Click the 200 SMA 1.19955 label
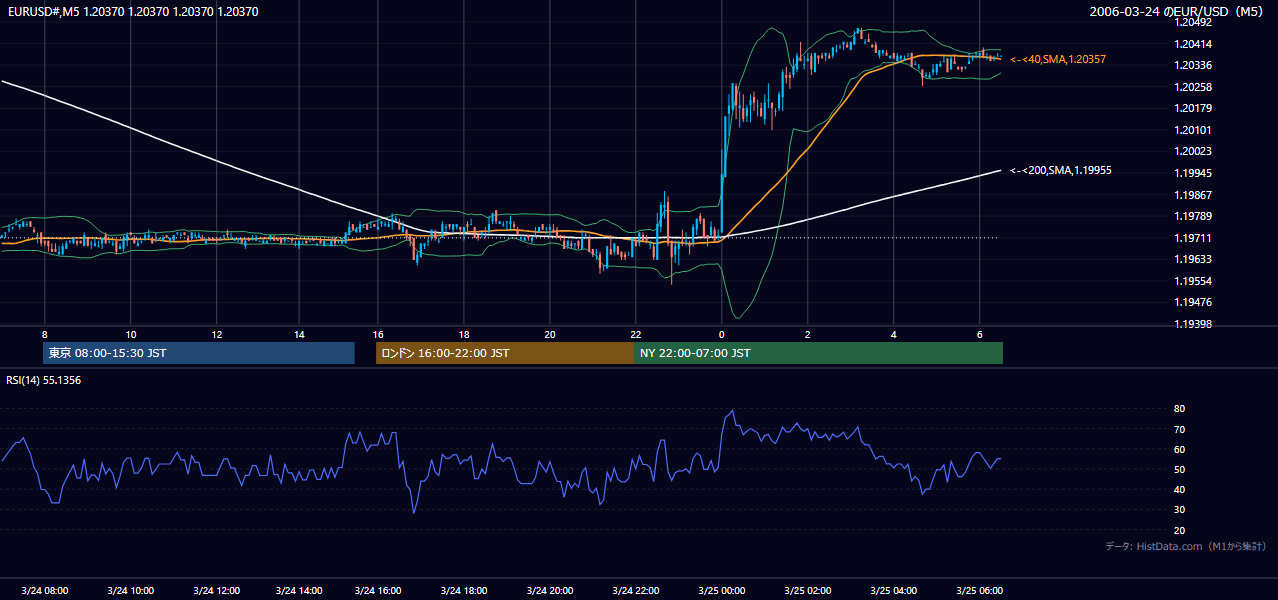The width and height of the screenshot is (1278, 600). point(1061,171)
